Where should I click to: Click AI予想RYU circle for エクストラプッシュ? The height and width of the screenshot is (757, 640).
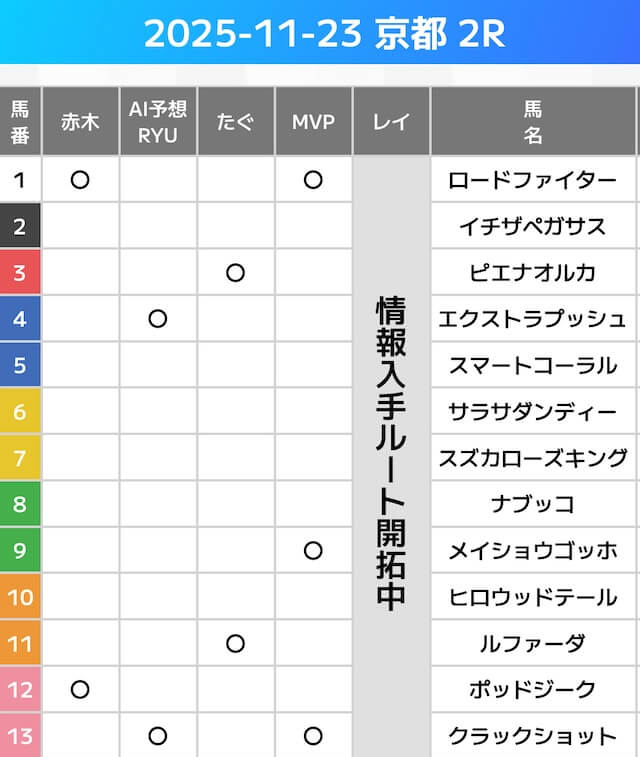[158, 319]
